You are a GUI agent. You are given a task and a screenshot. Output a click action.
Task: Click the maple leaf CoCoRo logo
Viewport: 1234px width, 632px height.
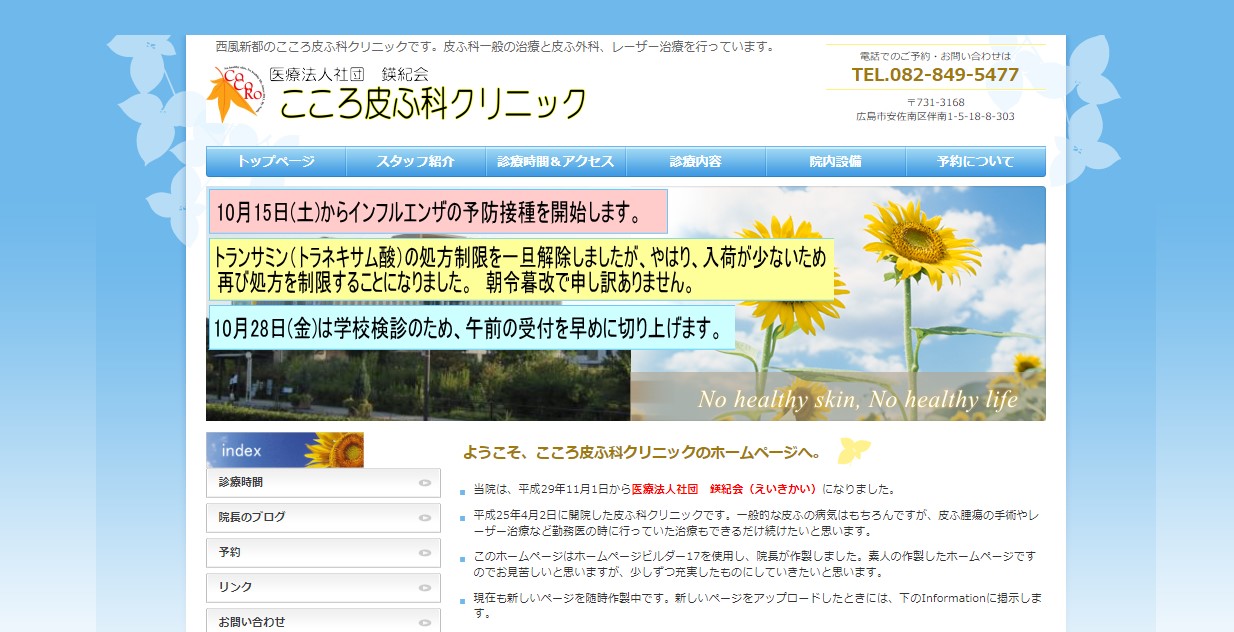point(236,94)
